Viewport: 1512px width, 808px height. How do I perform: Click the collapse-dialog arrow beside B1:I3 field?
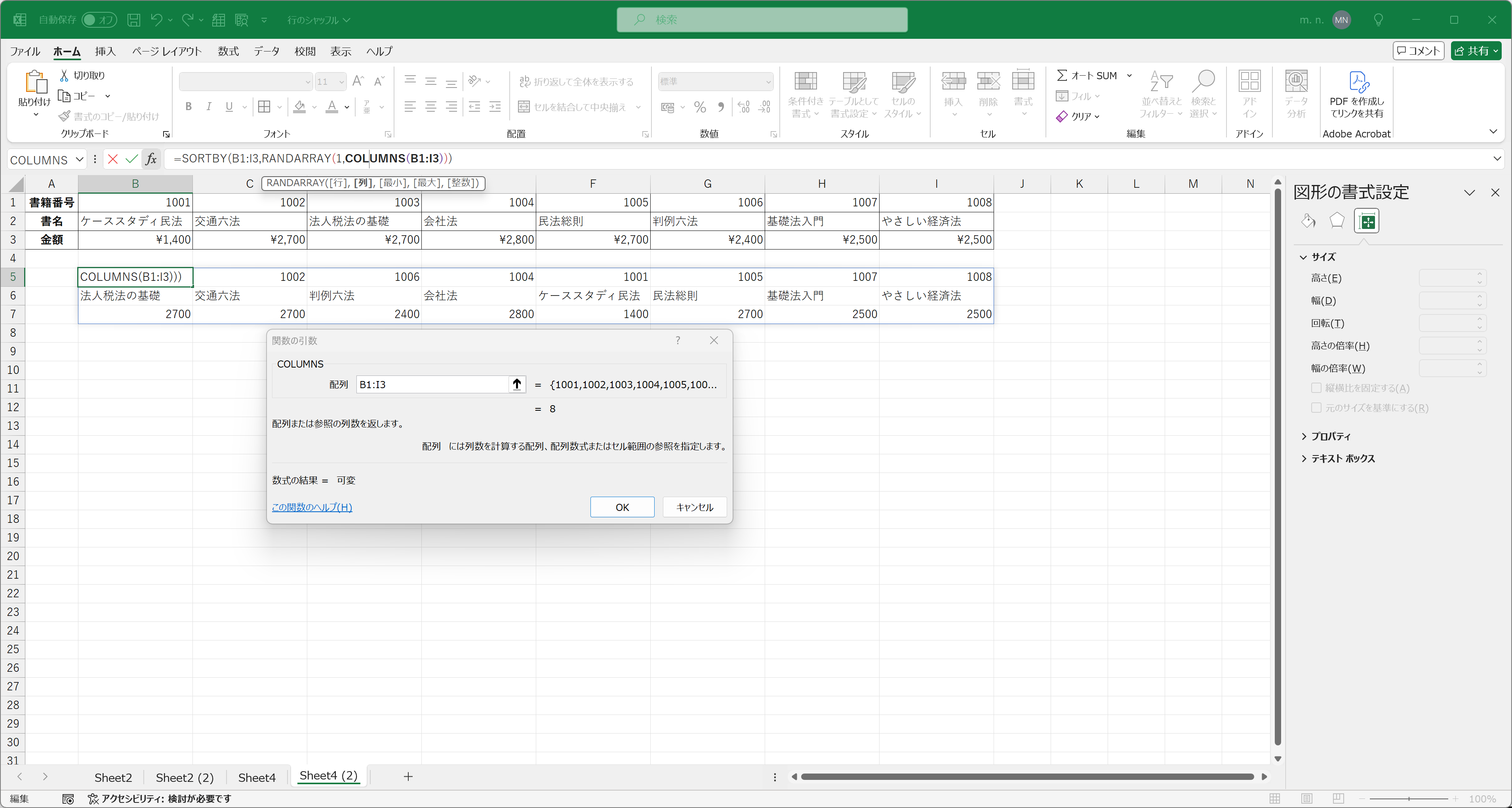click(x=516, y=384)
